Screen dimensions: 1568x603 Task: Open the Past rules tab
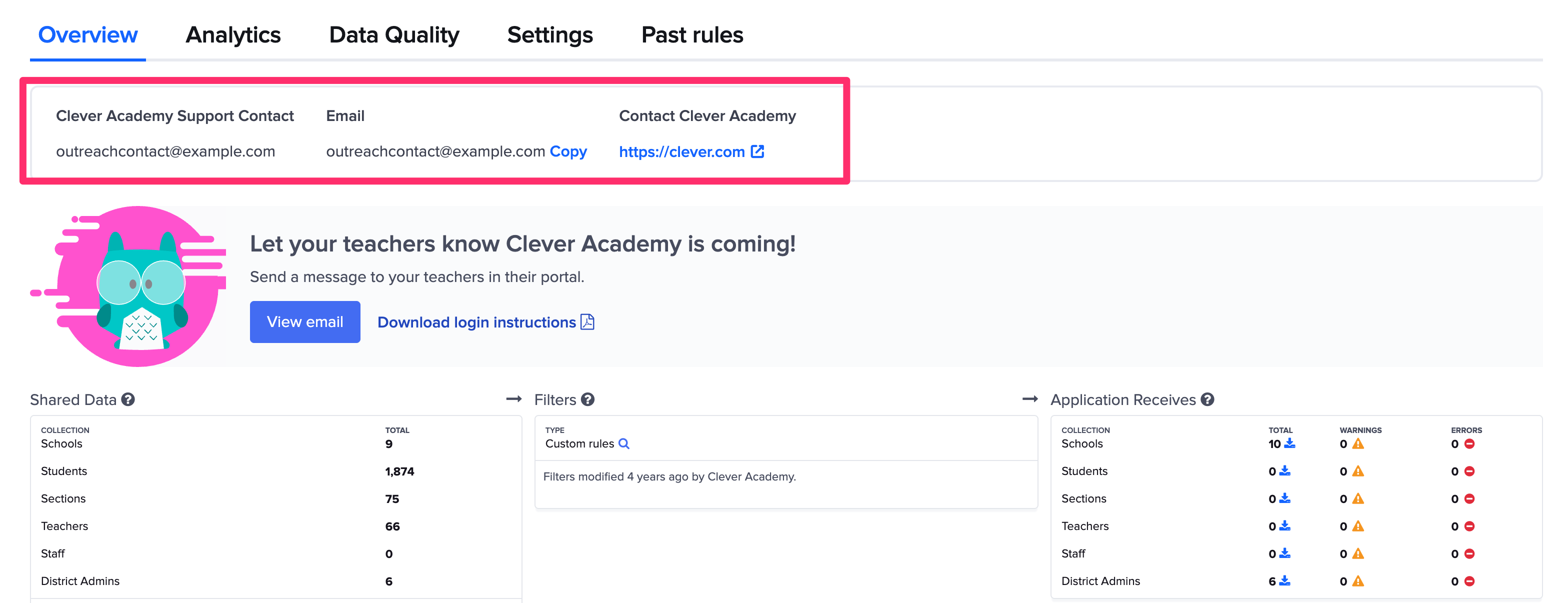point(692,34)
